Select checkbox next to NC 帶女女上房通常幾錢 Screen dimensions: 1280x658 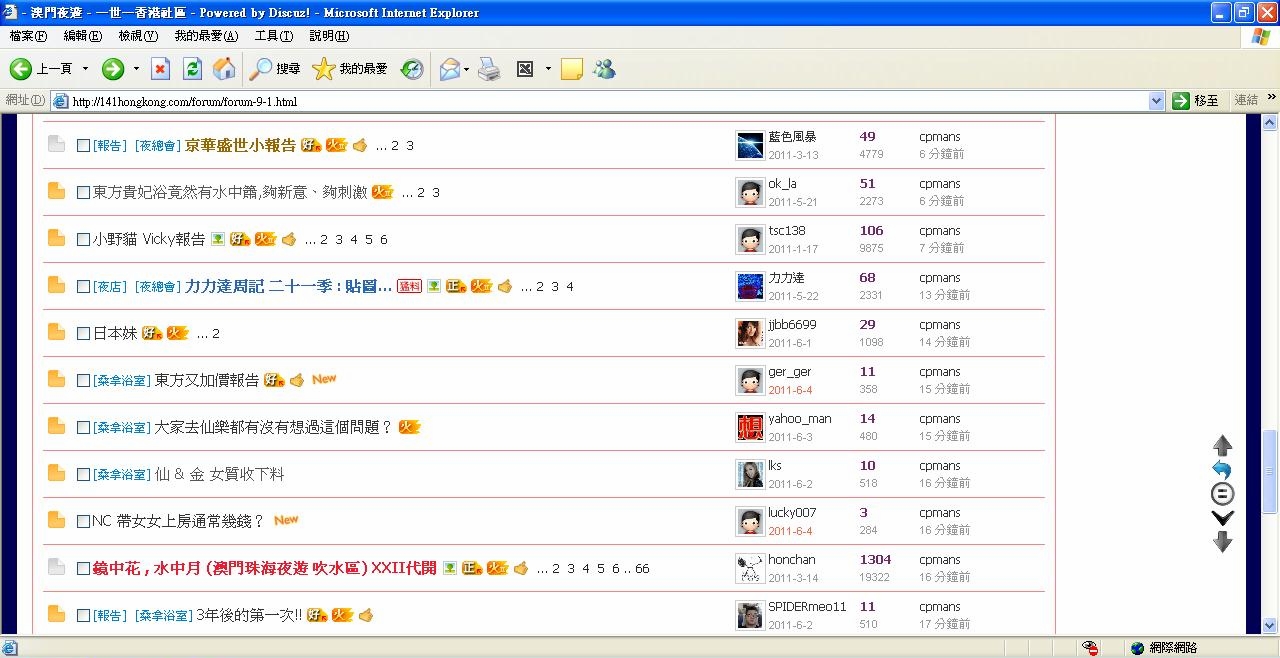tap(84, 521)
